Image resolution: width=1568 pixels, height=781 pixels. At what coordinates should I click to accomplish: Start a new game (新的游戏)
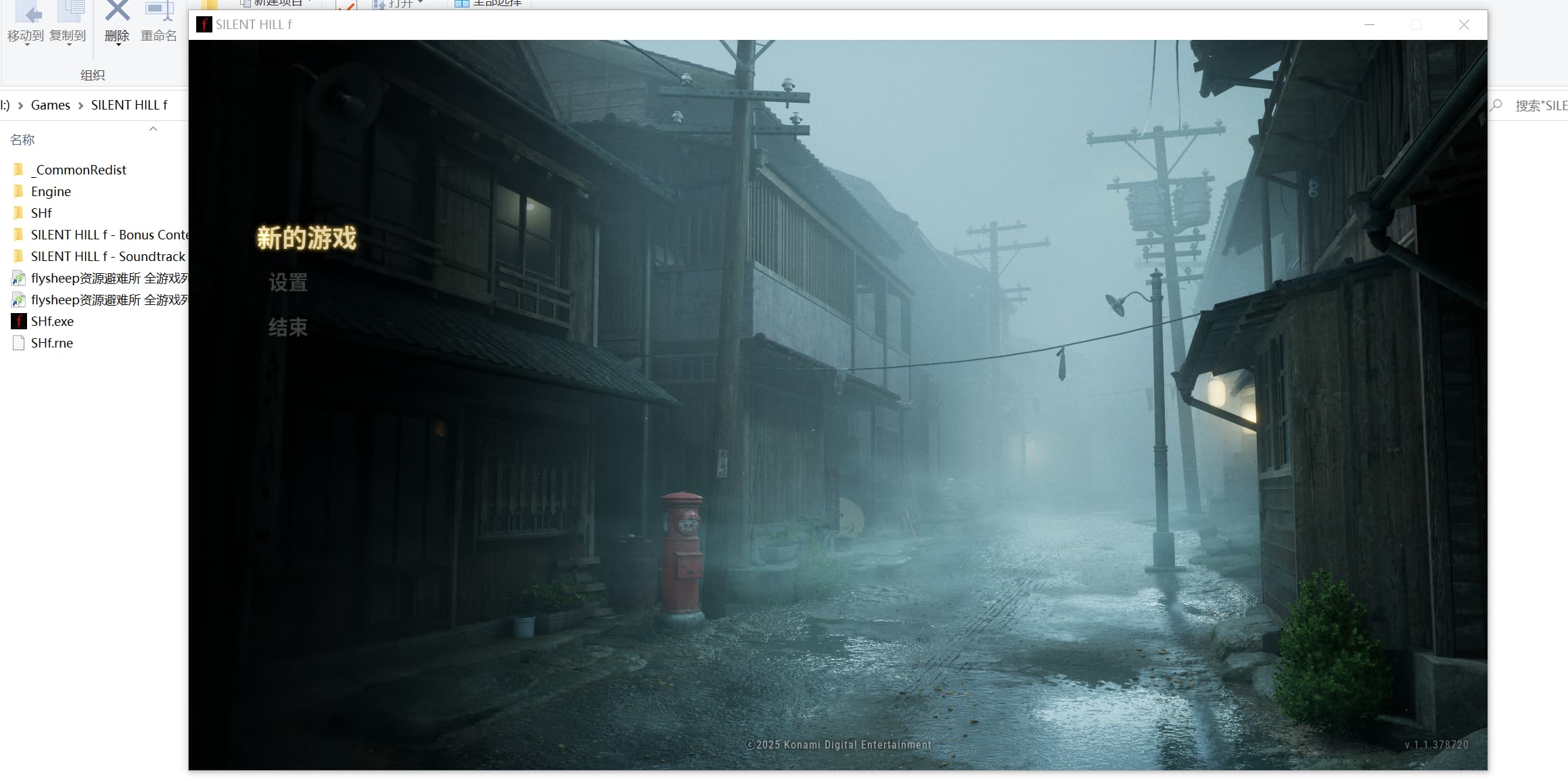pyautogui.click(x=306, y=238)
